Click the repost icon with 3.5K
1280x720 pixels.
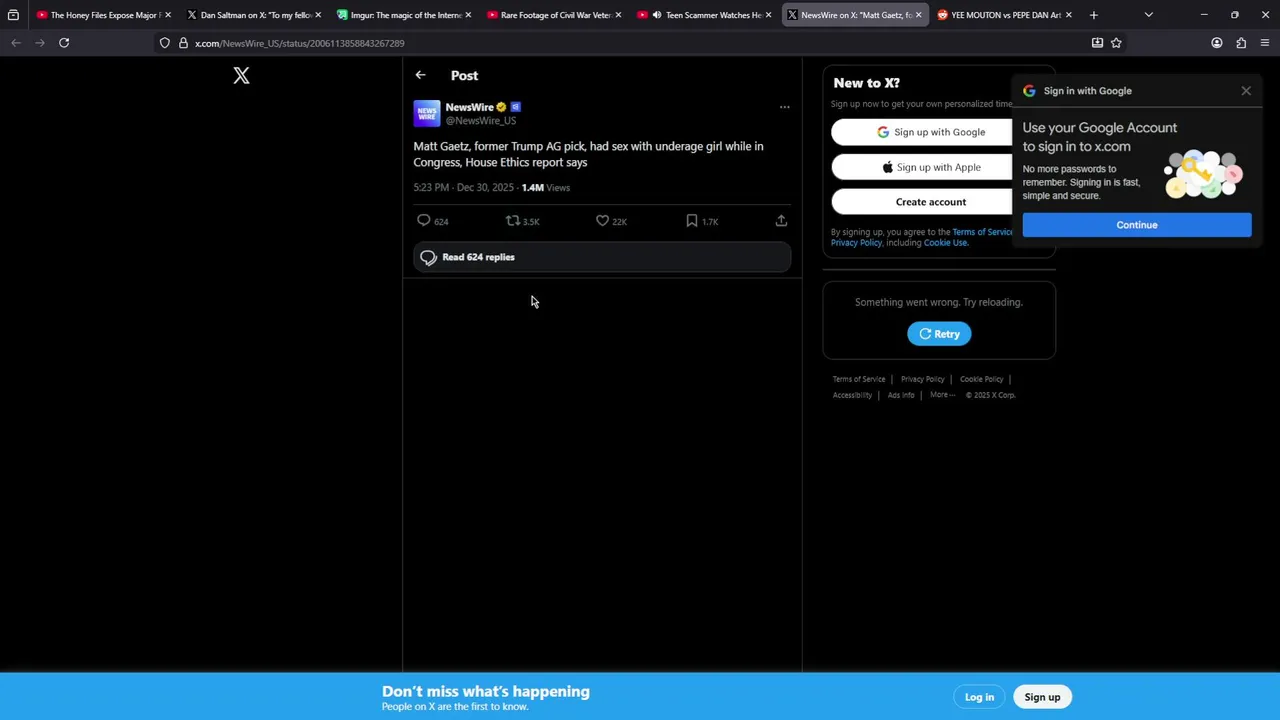click(x=512, y=221)
